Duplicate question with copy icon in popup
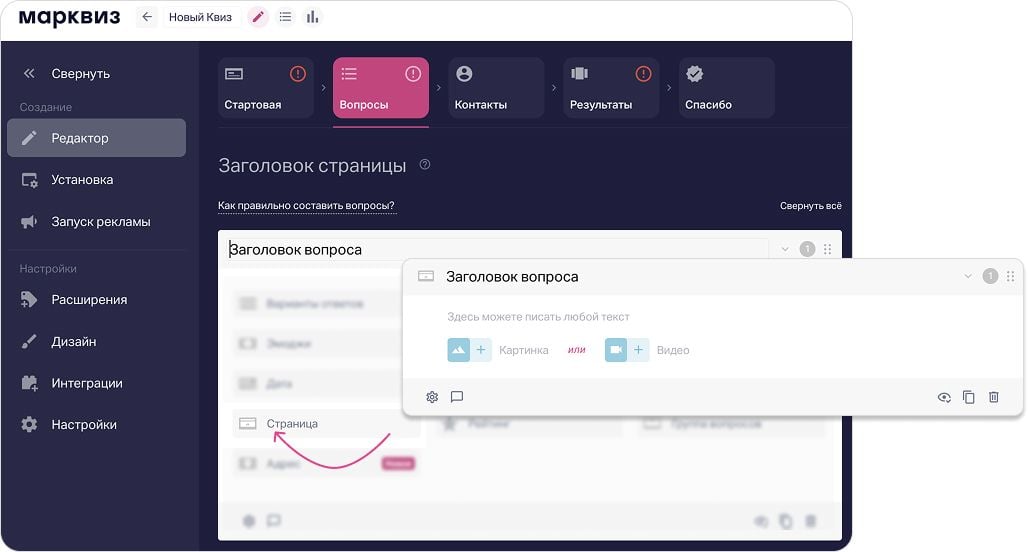Viewport: 1028px width, 552px height. 968,397
